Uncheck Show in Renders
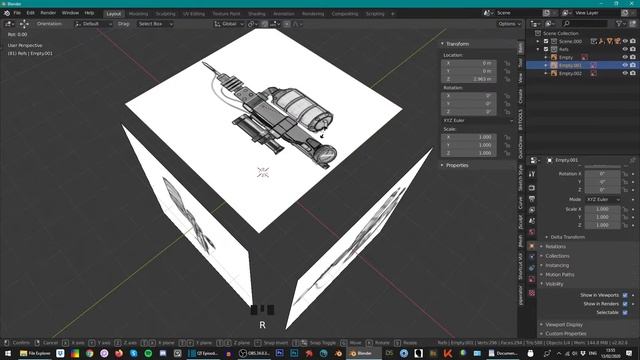This screenshot has height=360, width=640. coord(625,304)
